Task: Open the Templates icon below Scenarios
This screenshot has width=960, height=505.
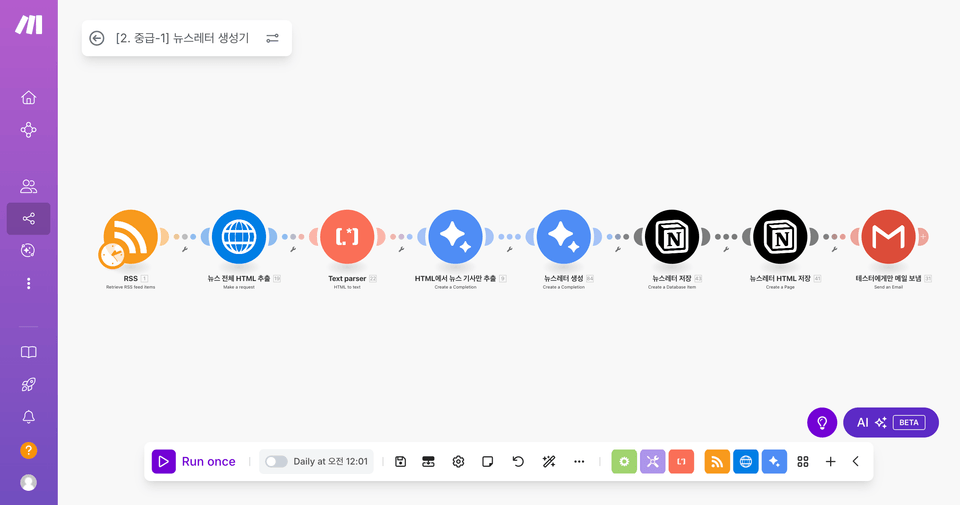Action: pos(28,250)
